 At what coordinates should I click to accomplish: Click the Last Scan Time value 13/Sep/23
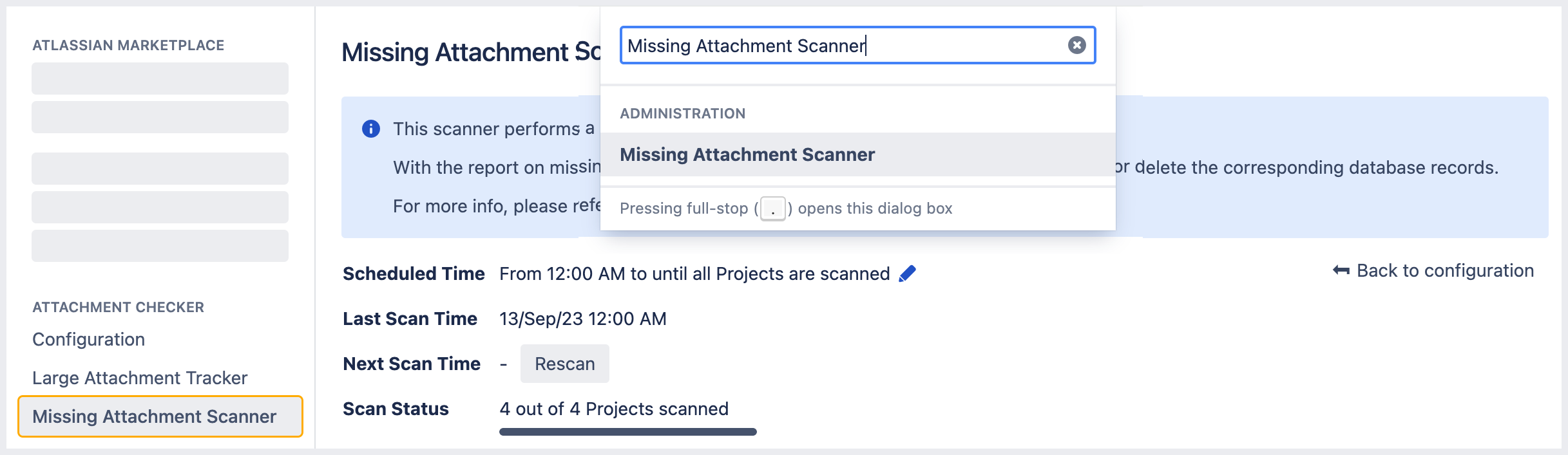click(583, 318)
